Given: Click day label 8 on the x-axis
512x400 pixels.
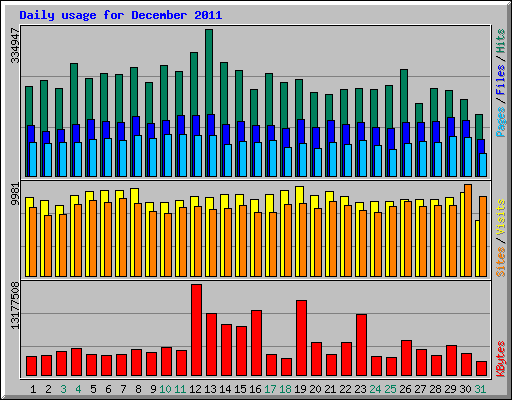Looking at the screenshot, I should [138, 389].
